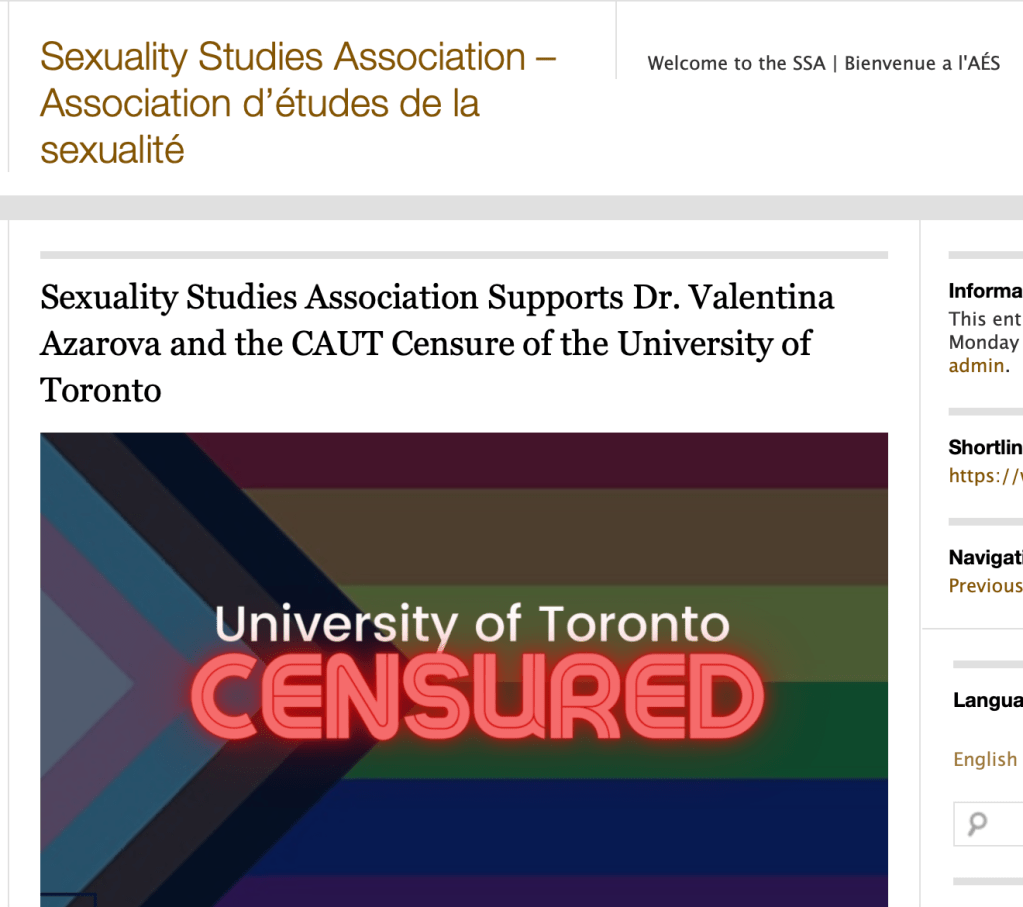Switch language via the English link
1023x907 pixels.
tap(985, 759)
